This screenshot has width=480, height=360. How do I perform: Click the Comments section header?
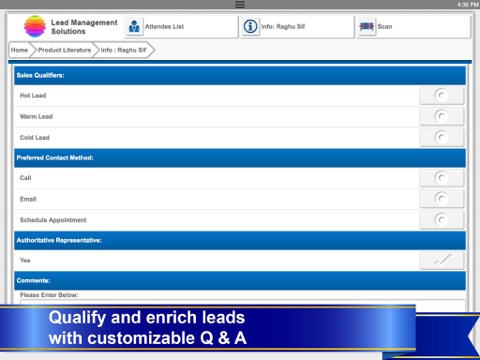[240, 281]
